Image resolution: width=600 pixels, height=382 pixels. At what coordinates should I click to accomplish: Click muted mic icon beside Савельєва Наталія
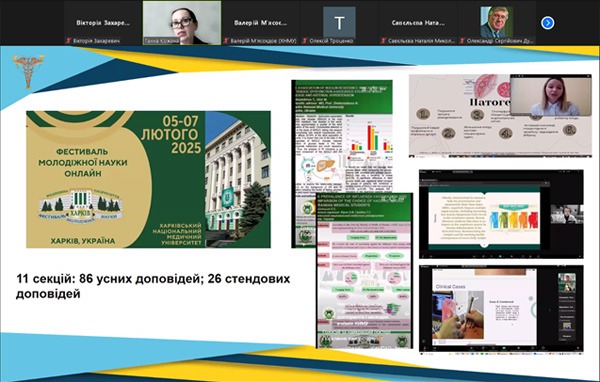tap(383, 41)
